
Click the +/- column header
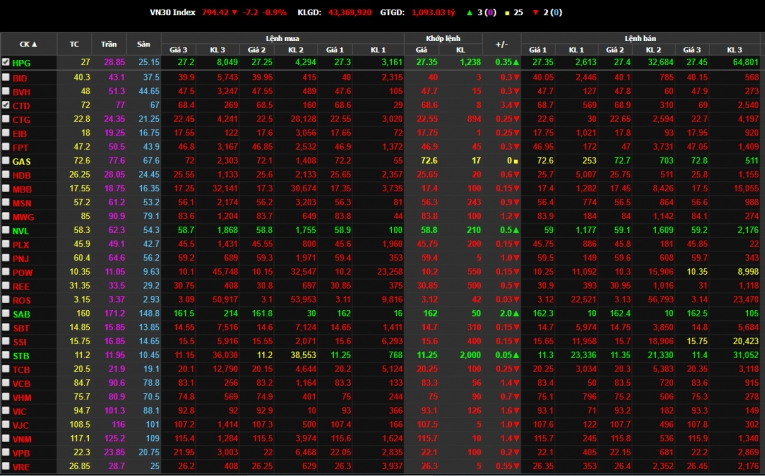tap(502, 44)
